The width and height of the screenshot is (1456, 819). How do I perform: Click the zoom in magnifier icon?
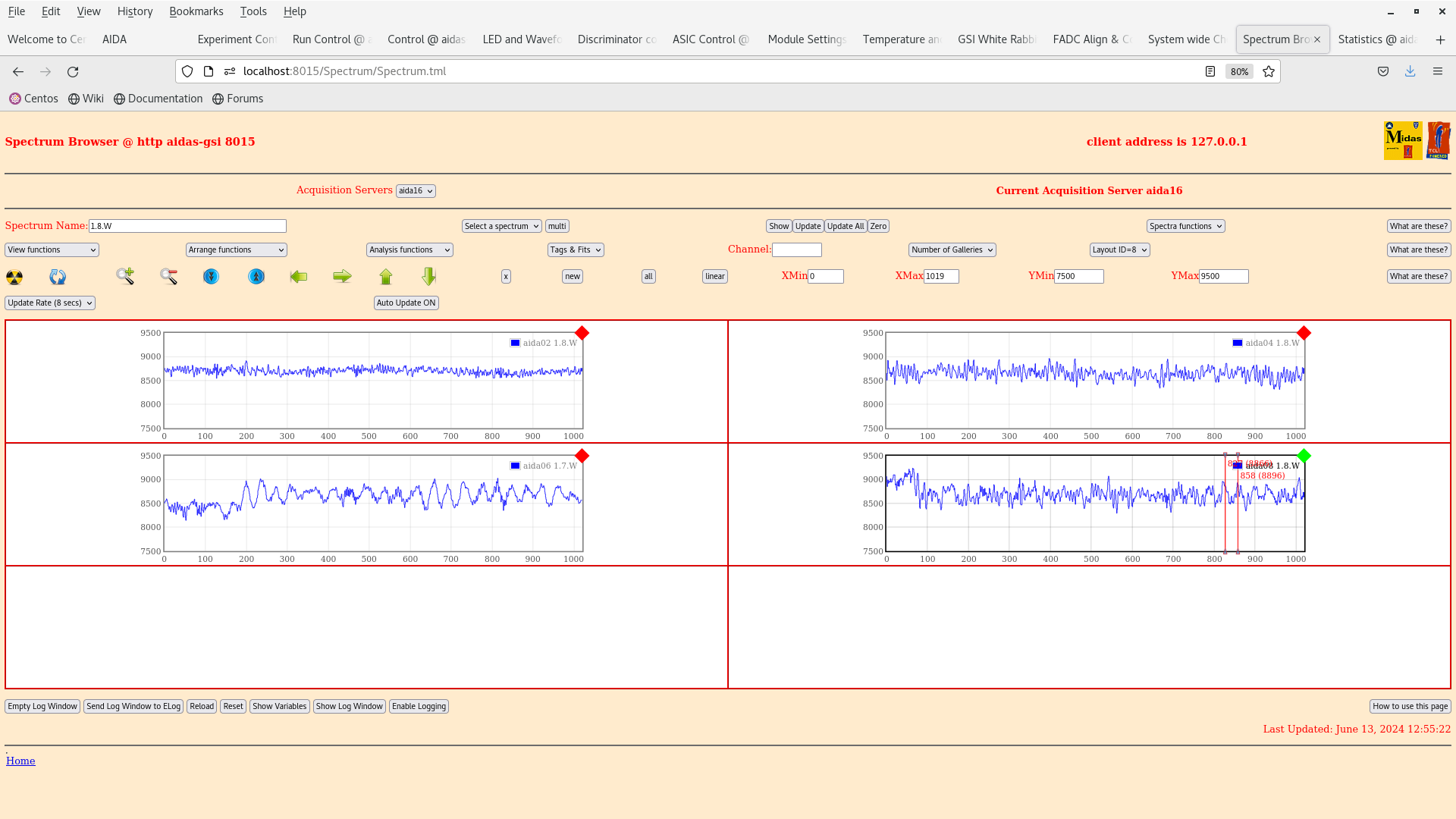(x=125, y=276)
